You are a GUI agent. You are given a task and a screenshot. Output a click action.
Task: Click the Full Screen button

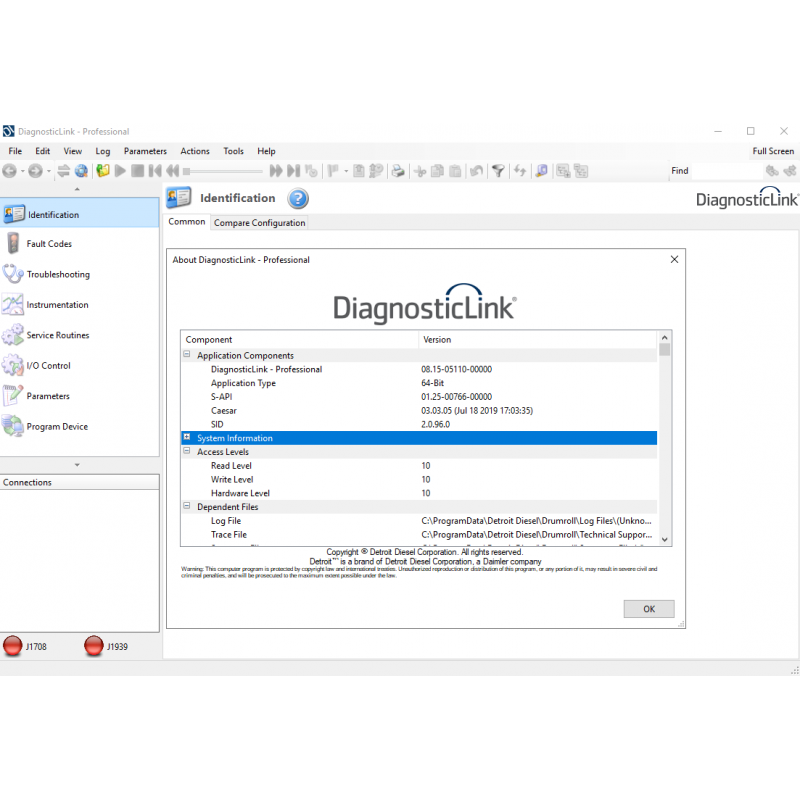(x=773, y=151)
